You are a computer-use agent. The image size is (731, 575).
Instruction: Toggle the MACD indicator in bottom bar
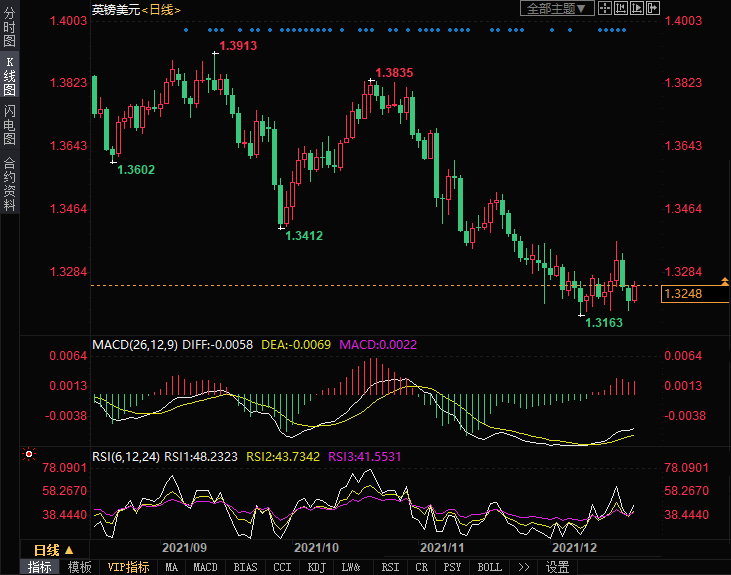pyautogui.click(x=205, y=567)
